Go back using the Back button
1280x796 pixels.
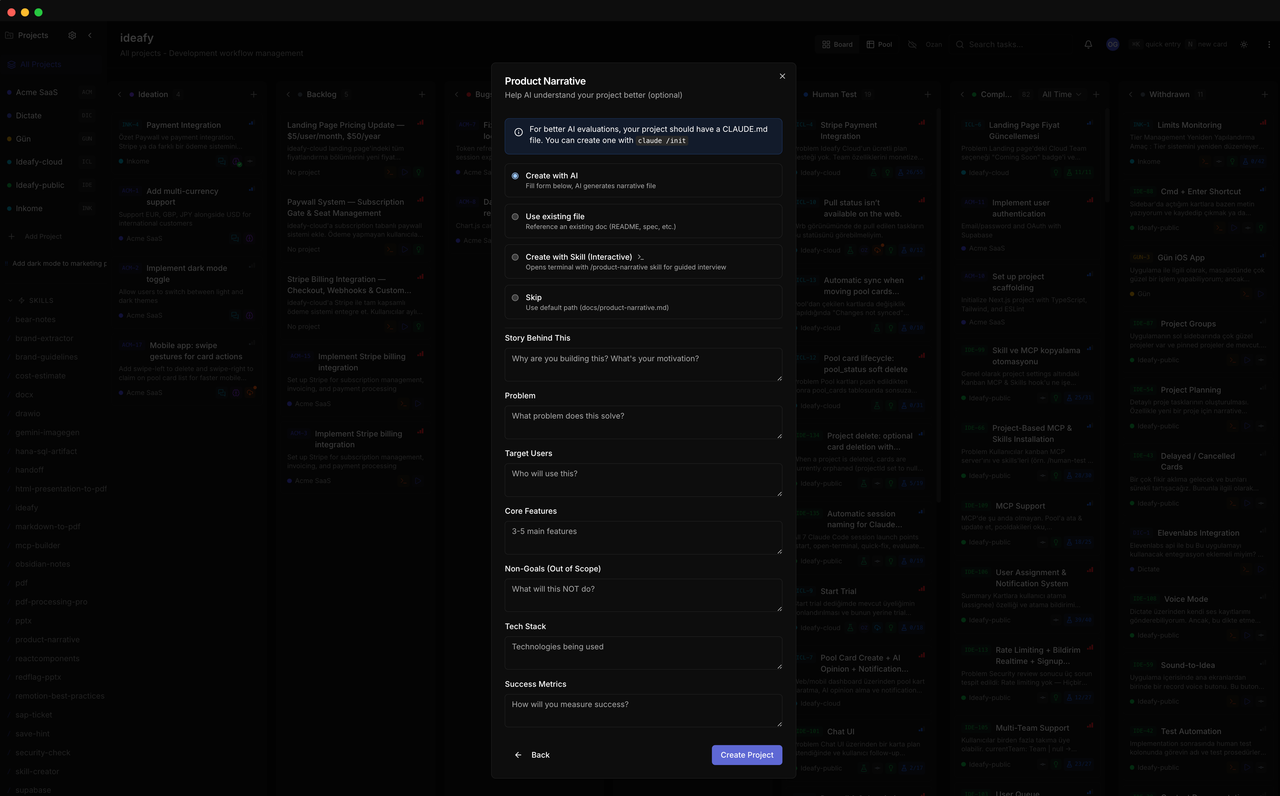(x=532, y=755)
